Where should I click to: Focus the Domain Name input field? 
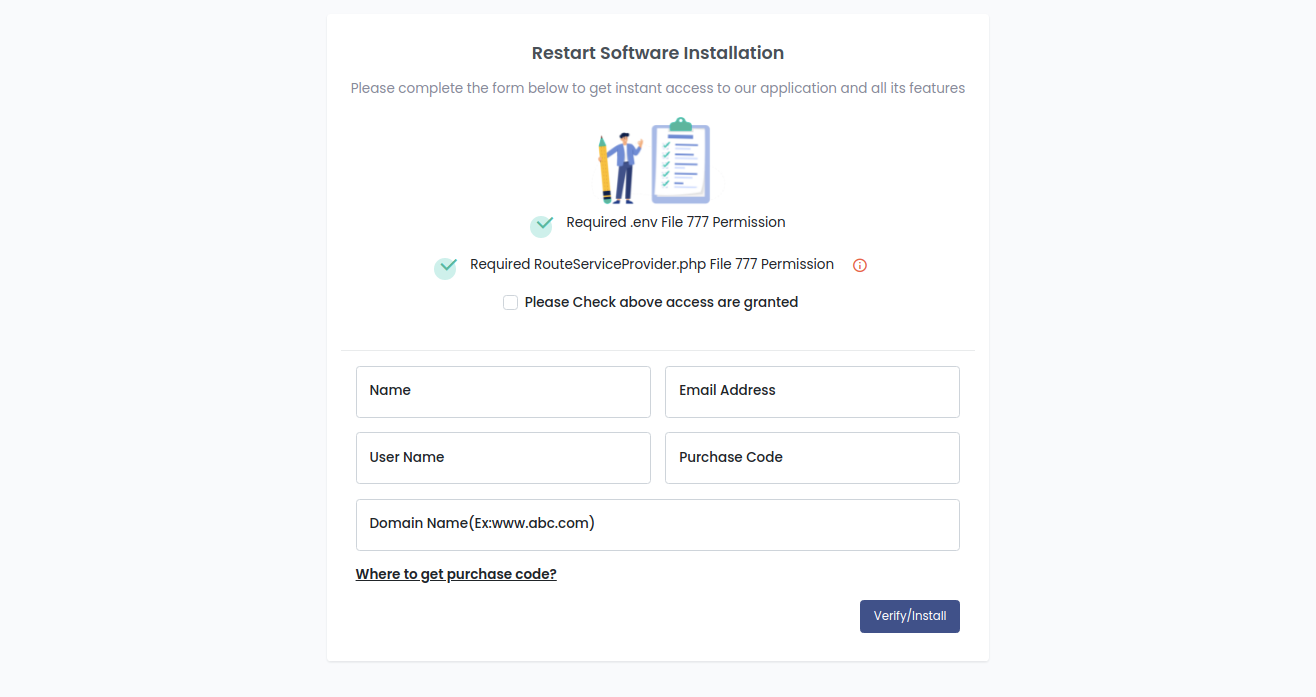click(657, 524)
